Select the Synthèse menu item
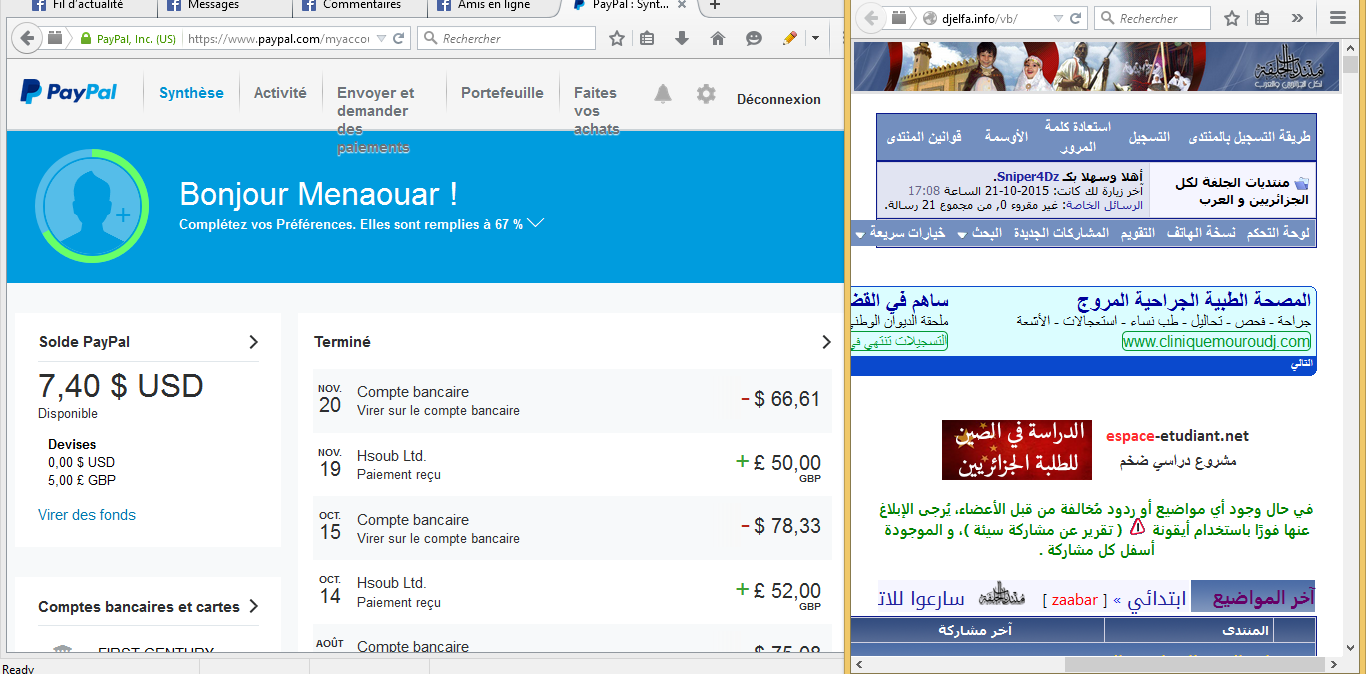Viewport: 1366px width, 674px height. click(x=191, y=93)
